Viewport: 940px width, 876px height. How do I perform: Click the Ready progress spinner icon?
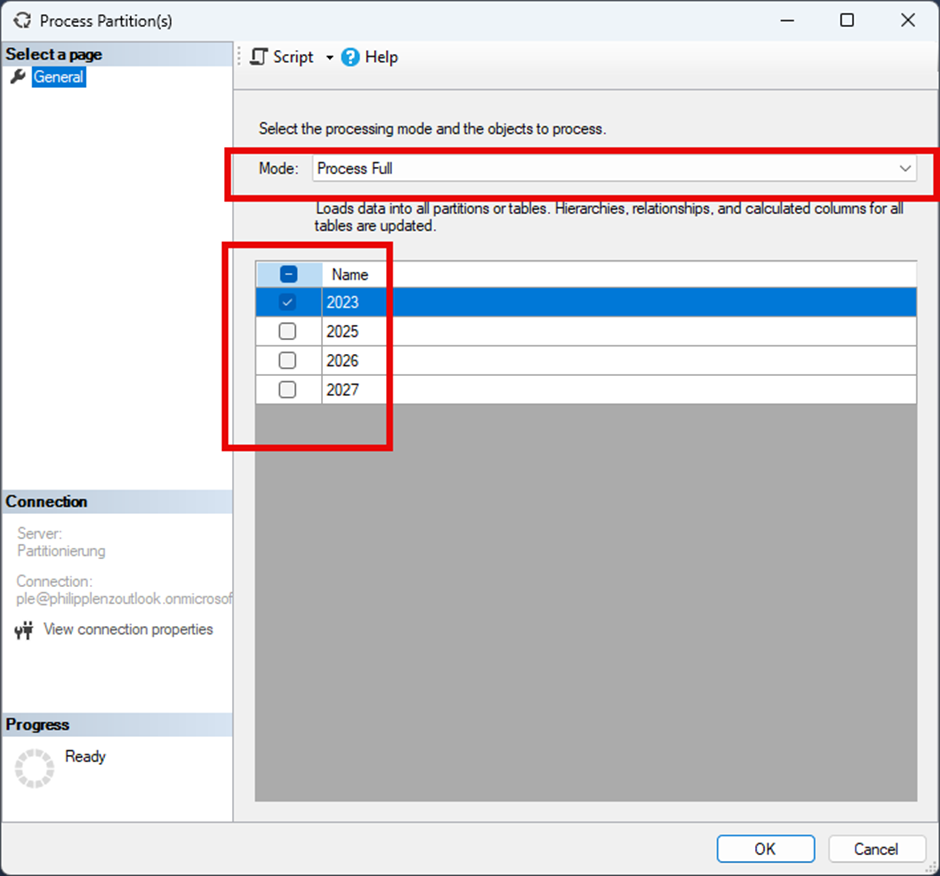coord(34,768)
